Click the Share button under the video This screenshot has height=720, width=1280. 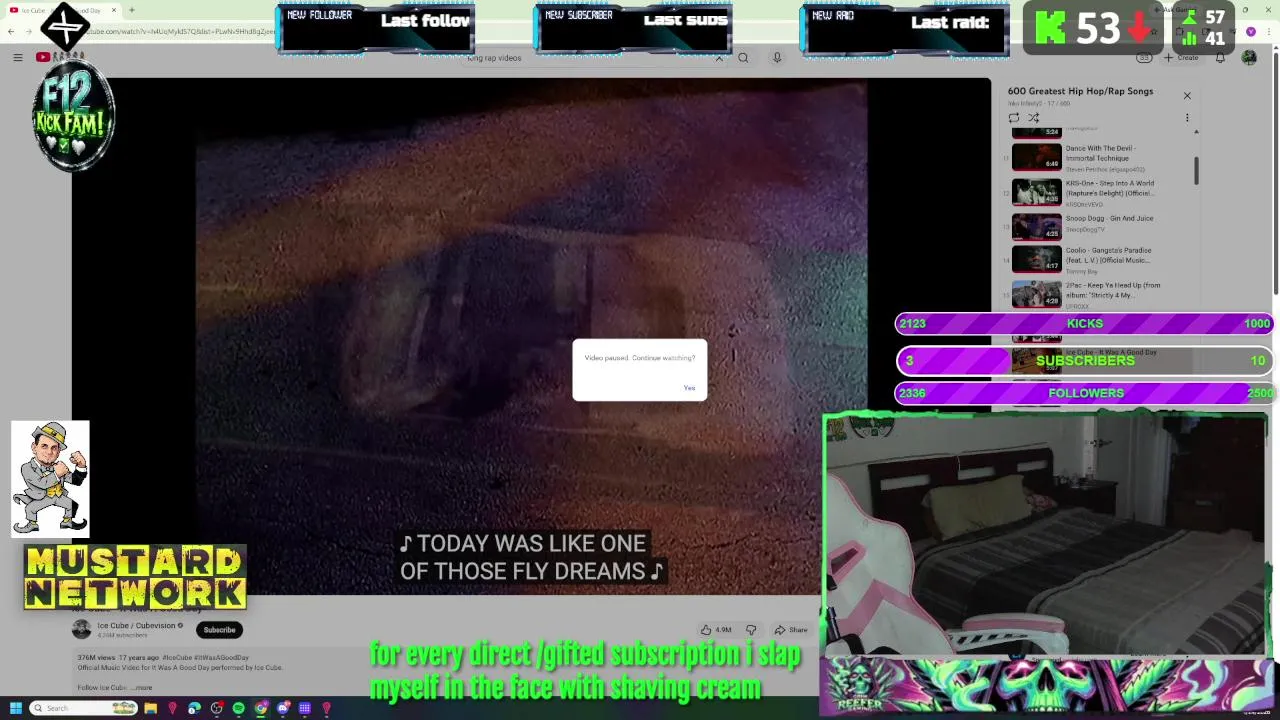[790, 630]
